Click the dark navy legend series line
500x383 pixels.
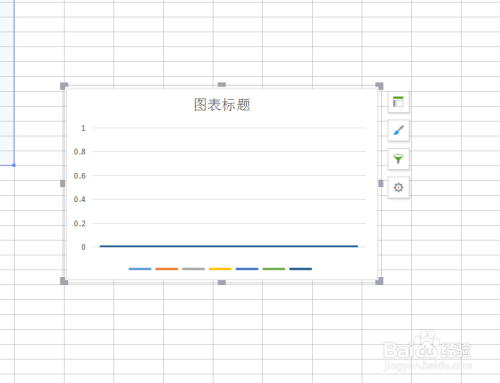point(301,269)
